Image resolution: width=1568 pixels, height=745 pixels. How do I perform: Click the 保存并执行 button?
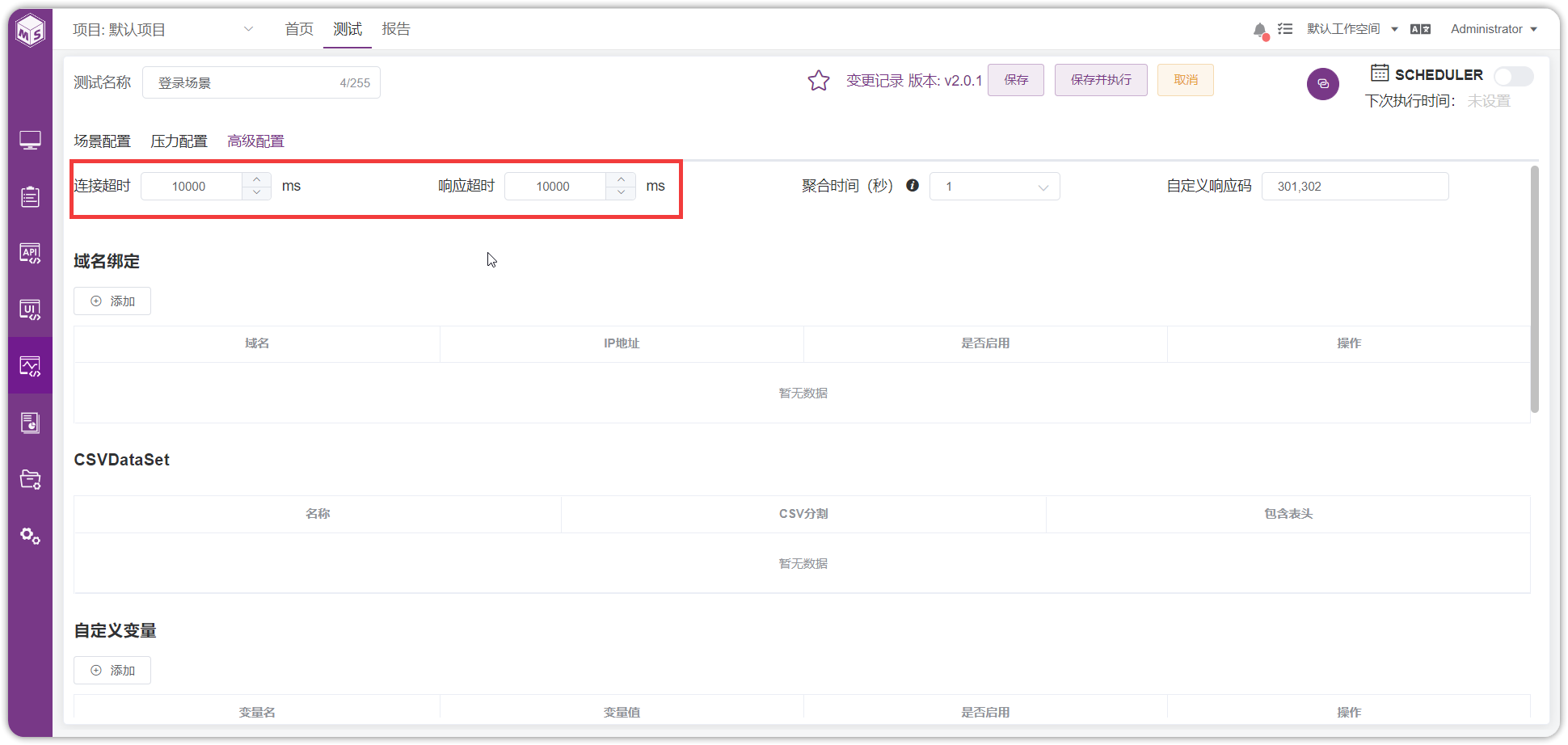(x=1101, y=80)
